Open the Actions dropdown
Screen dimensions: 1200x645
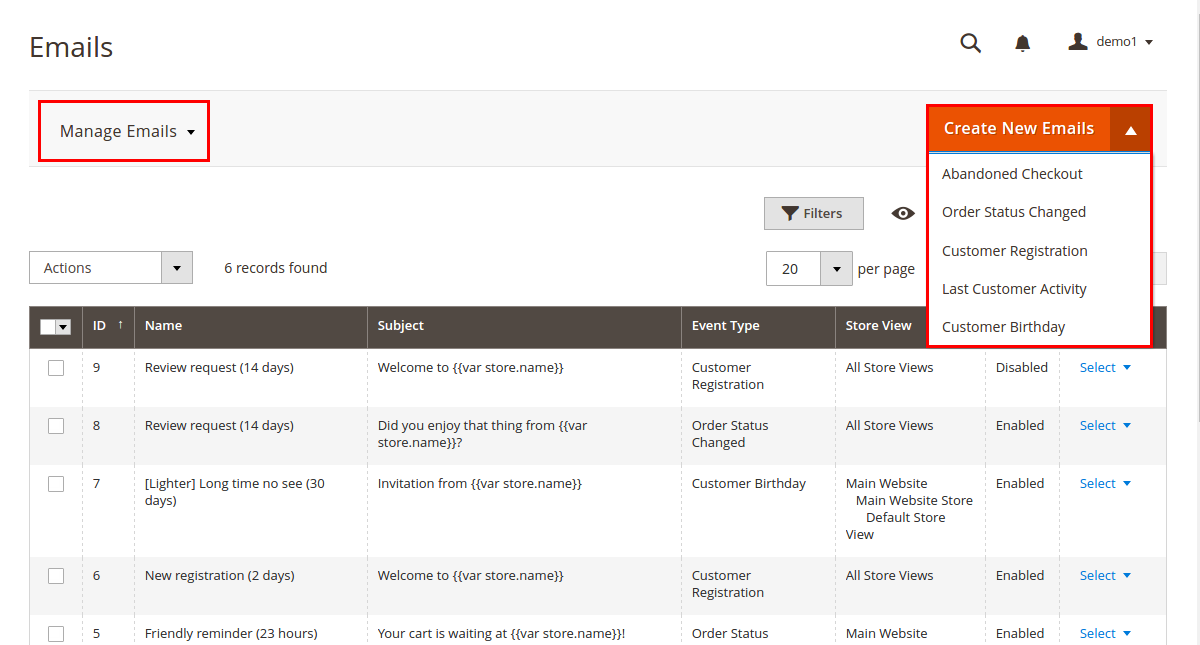point(111,268)
